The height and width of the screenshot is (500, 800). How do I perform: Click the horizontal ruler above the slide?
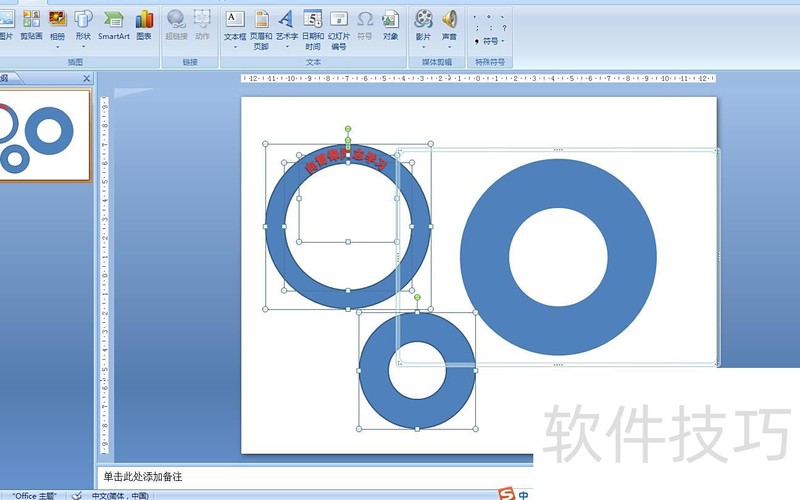pos(478,79)
